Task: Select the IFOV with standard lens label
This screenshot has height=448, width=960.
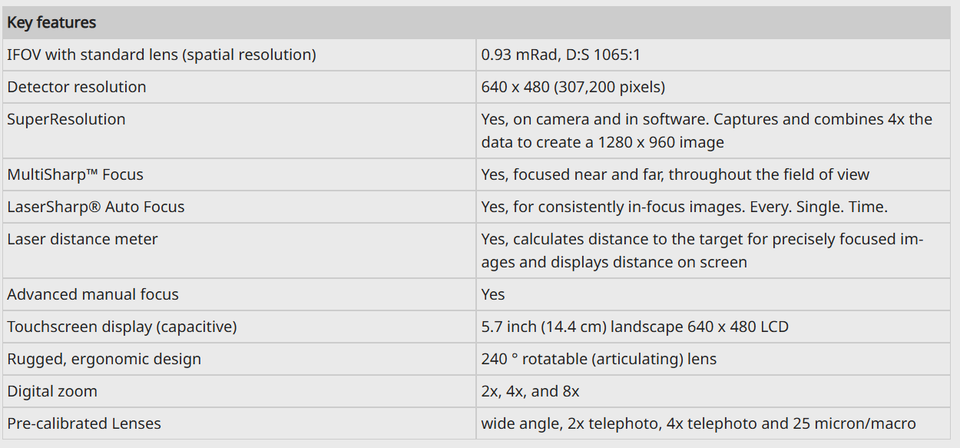Action: [162, 55]
